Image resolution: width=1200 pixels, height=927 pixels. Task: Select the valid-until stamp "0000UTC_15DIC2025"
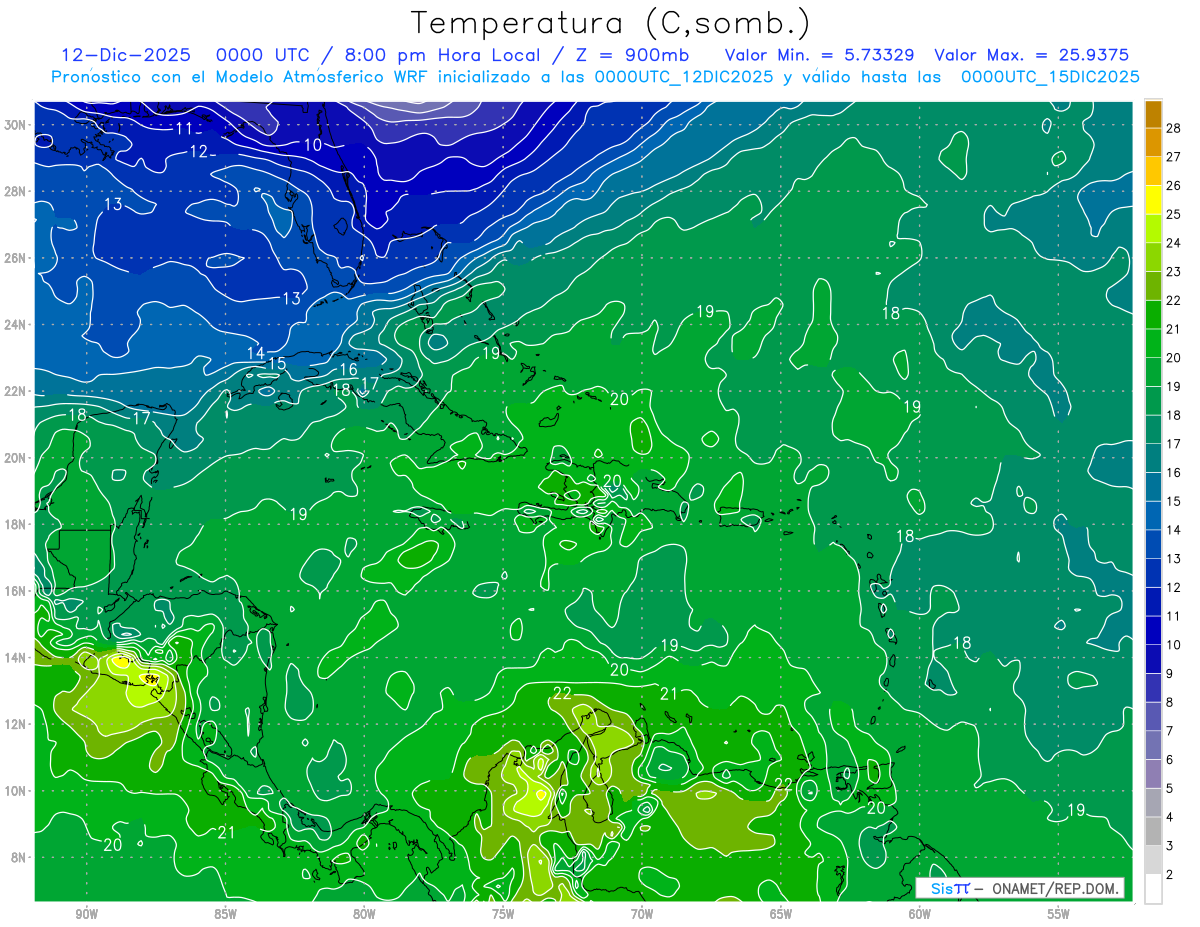click(1050, 77)
